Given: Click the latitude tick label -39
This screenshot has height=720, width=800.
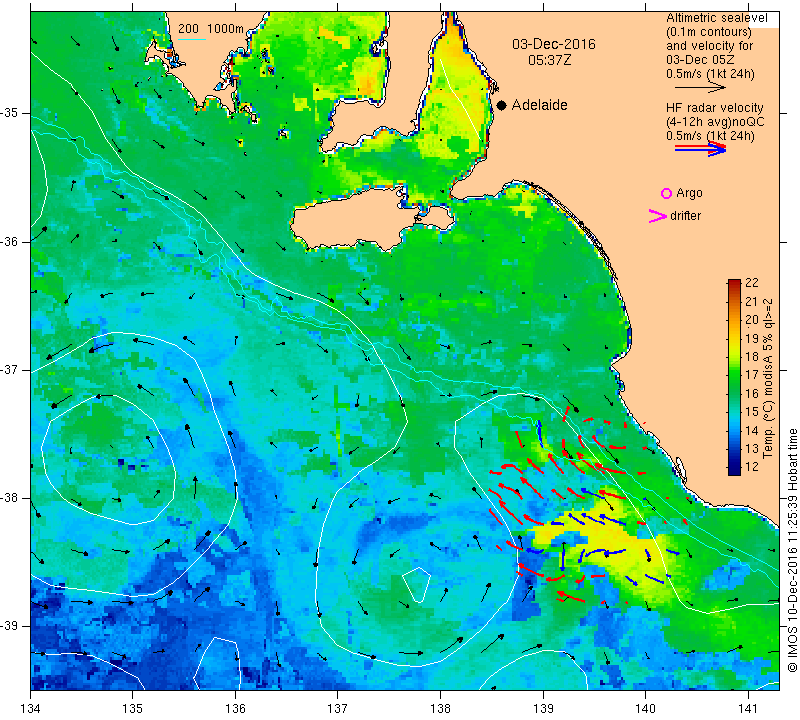Looking at the screenshot, I should 9,626.
